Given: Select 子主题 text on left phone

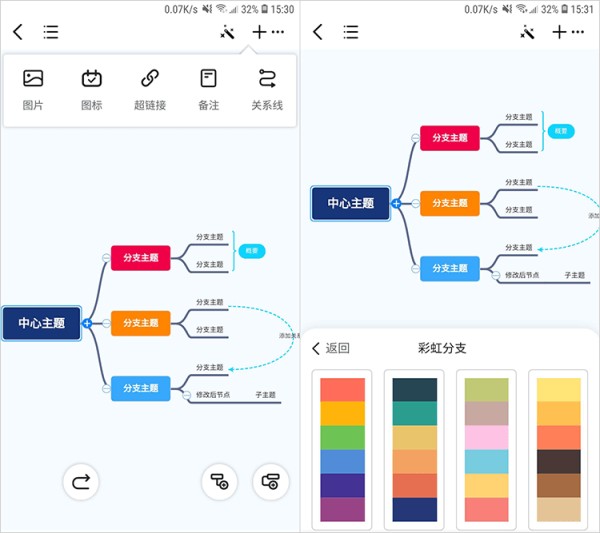Looking at the screenshot, I should [x=265, y=394].
